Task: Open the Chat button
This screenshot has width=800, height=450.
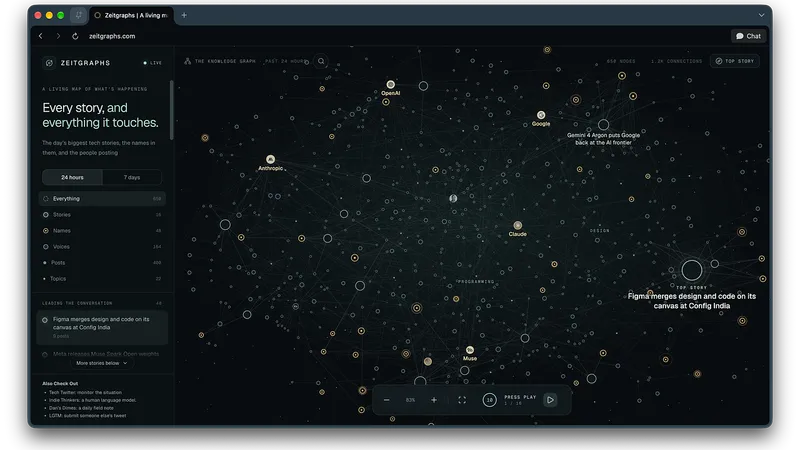Action: coord(748,36)
